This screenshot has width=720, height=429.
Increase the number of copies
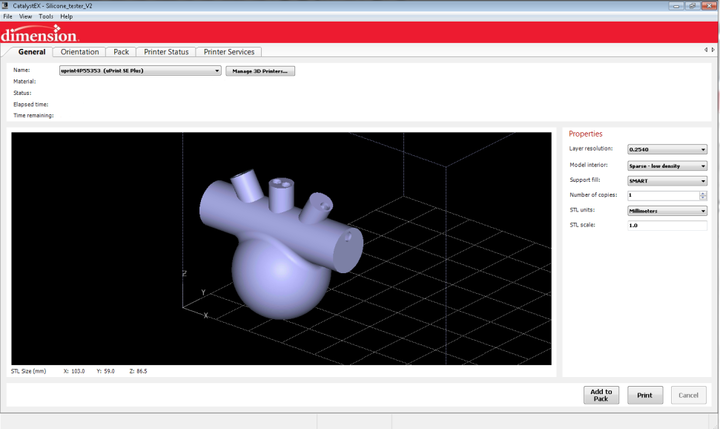(703, 193)
